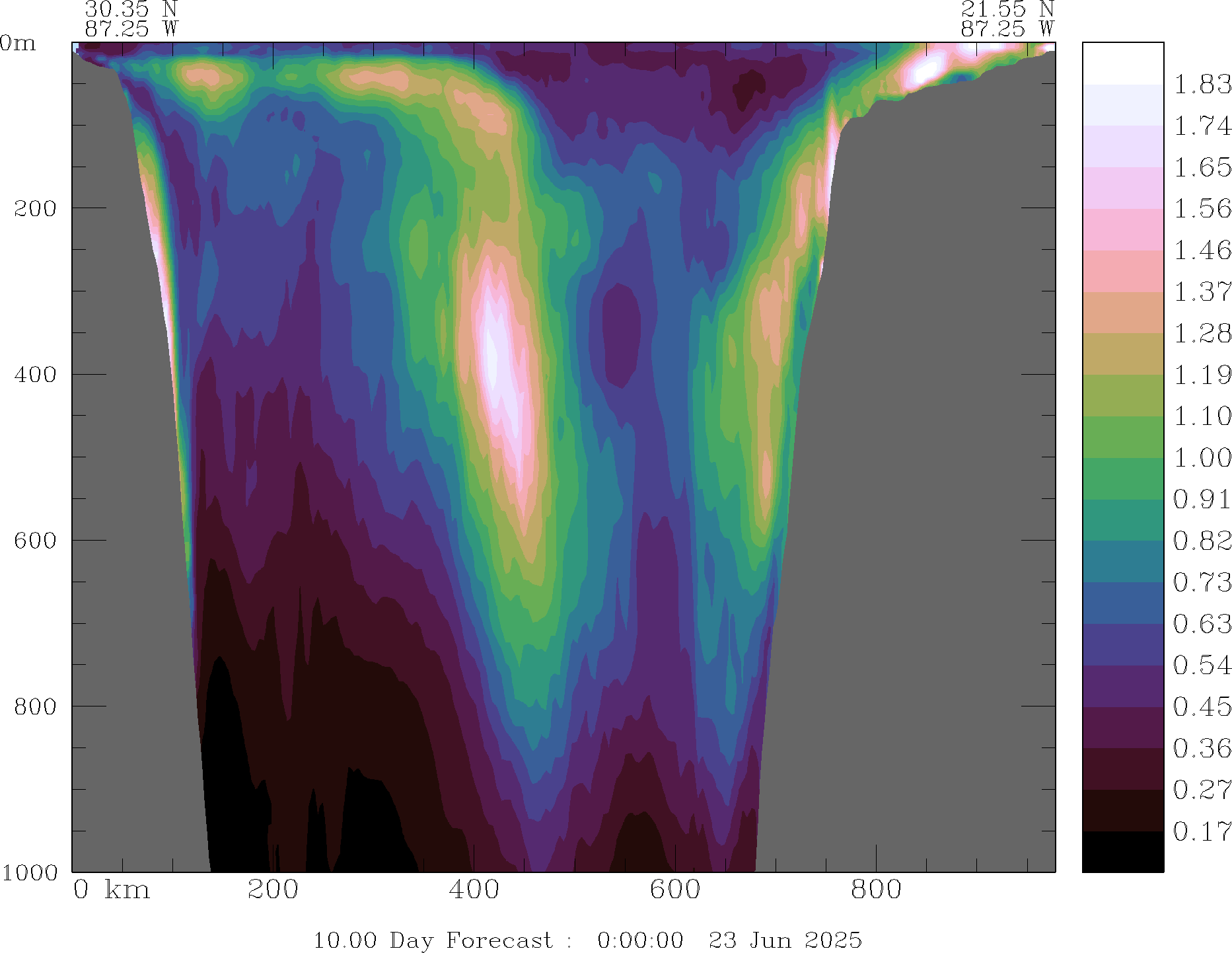
Task: Select the blue swatch just above 0.63
Action: click(x=1122, y=603)
